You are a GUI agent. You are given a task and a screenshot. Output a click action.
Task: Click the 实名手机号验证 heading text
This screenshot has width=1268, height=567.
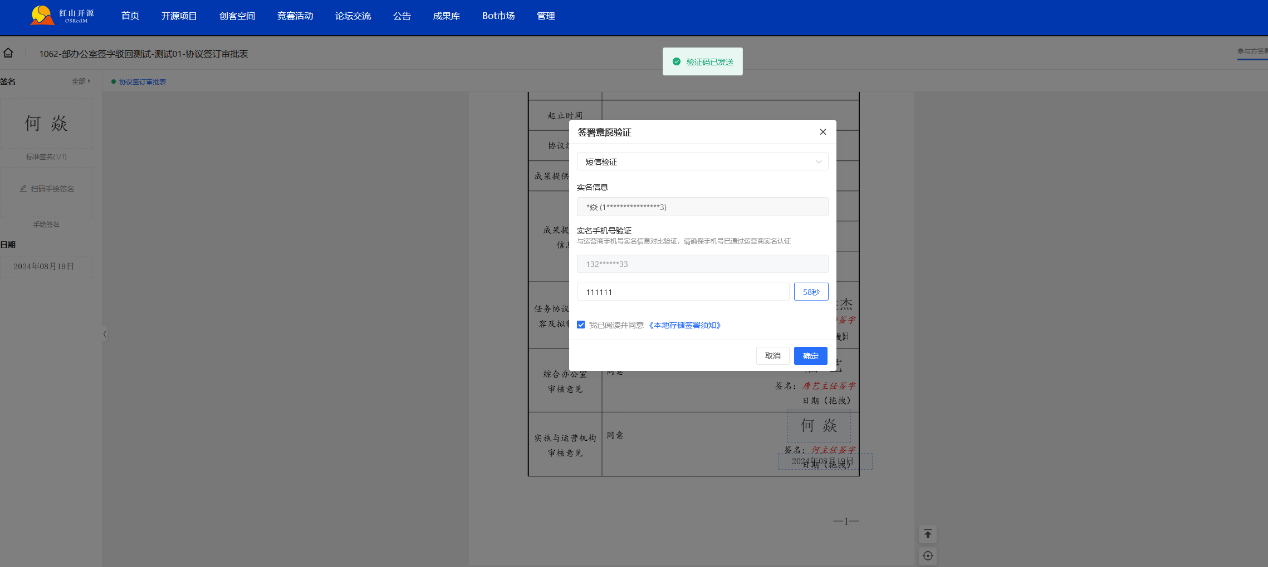(x=605, y=231)
